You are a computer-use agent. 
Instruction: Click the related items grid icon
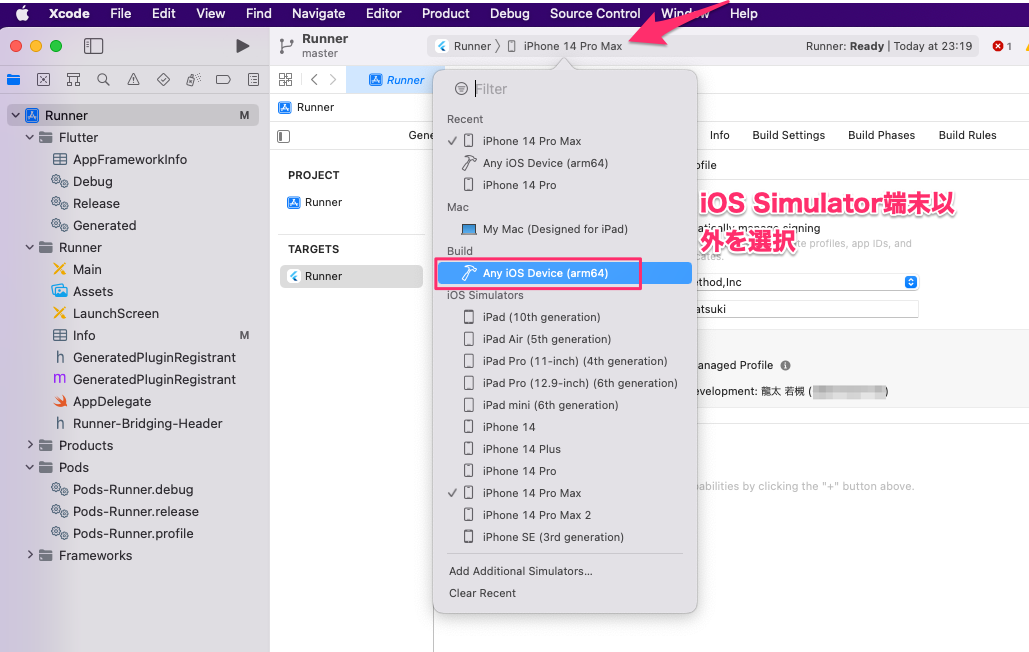point(285,80)
